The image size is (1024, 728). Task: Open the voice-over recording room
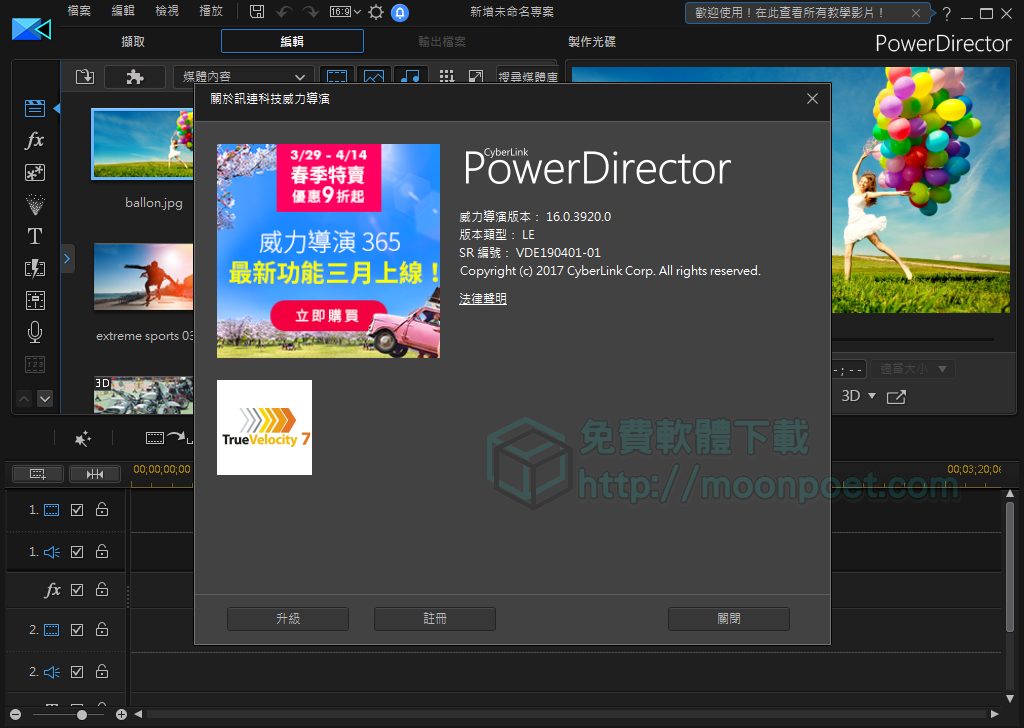[34, 332]
